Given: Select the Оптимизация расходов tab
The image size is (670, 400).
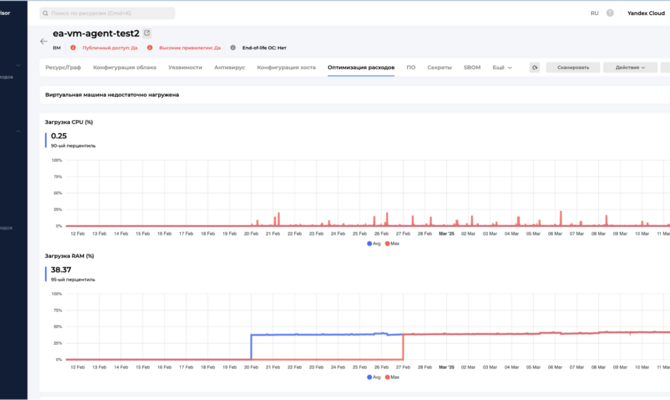Looking at the screenshot, I should [361, 68].
